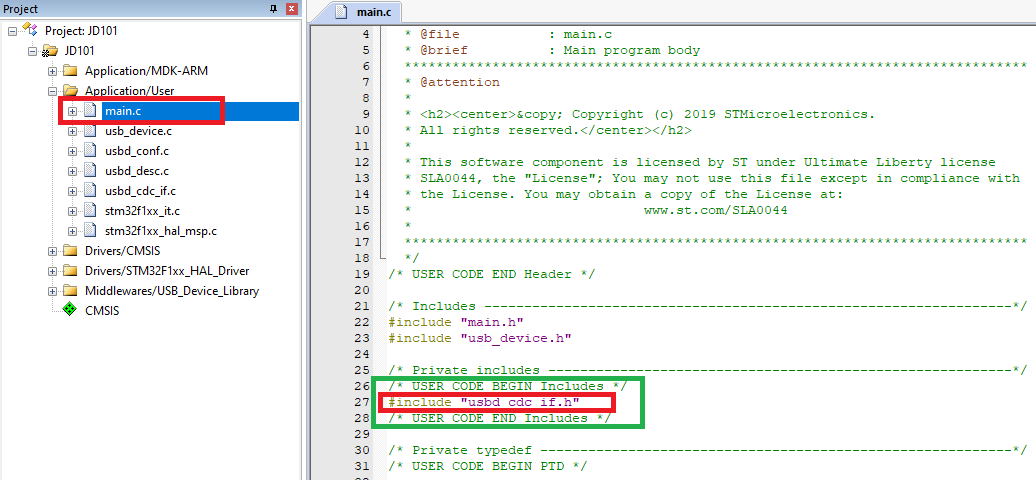This screenshot has height=480, width=1036.
Task: Click the Application/MDK-ARM folder icon
Action: click(69, 71)
